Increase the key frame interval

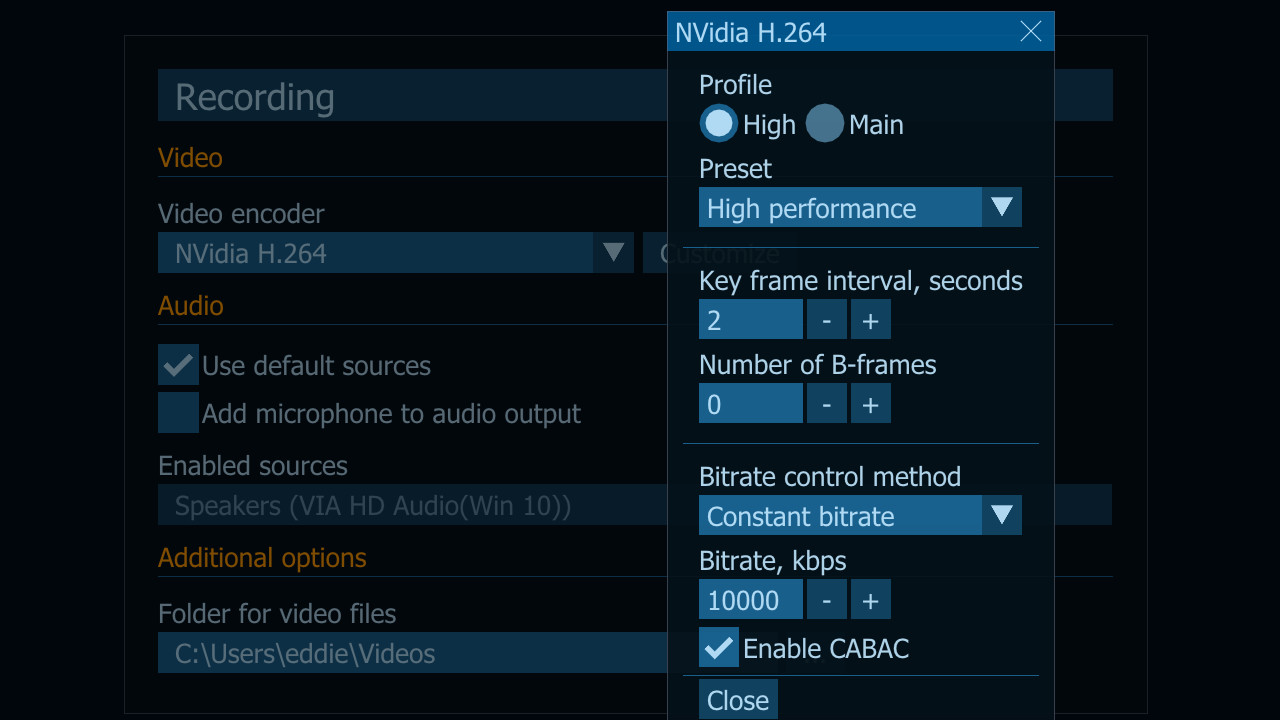(870, 319)
